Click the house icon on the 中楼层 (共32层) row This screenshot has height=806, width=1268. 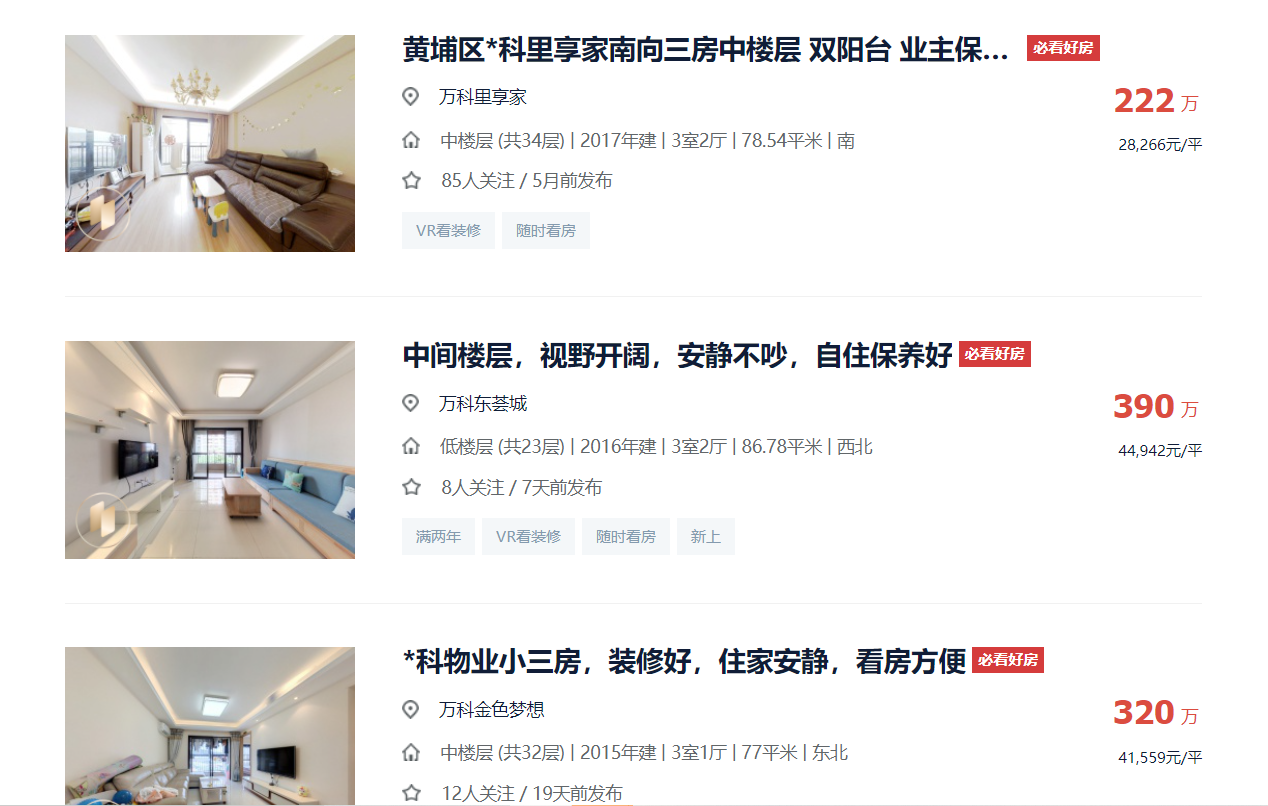coord(410,753)
